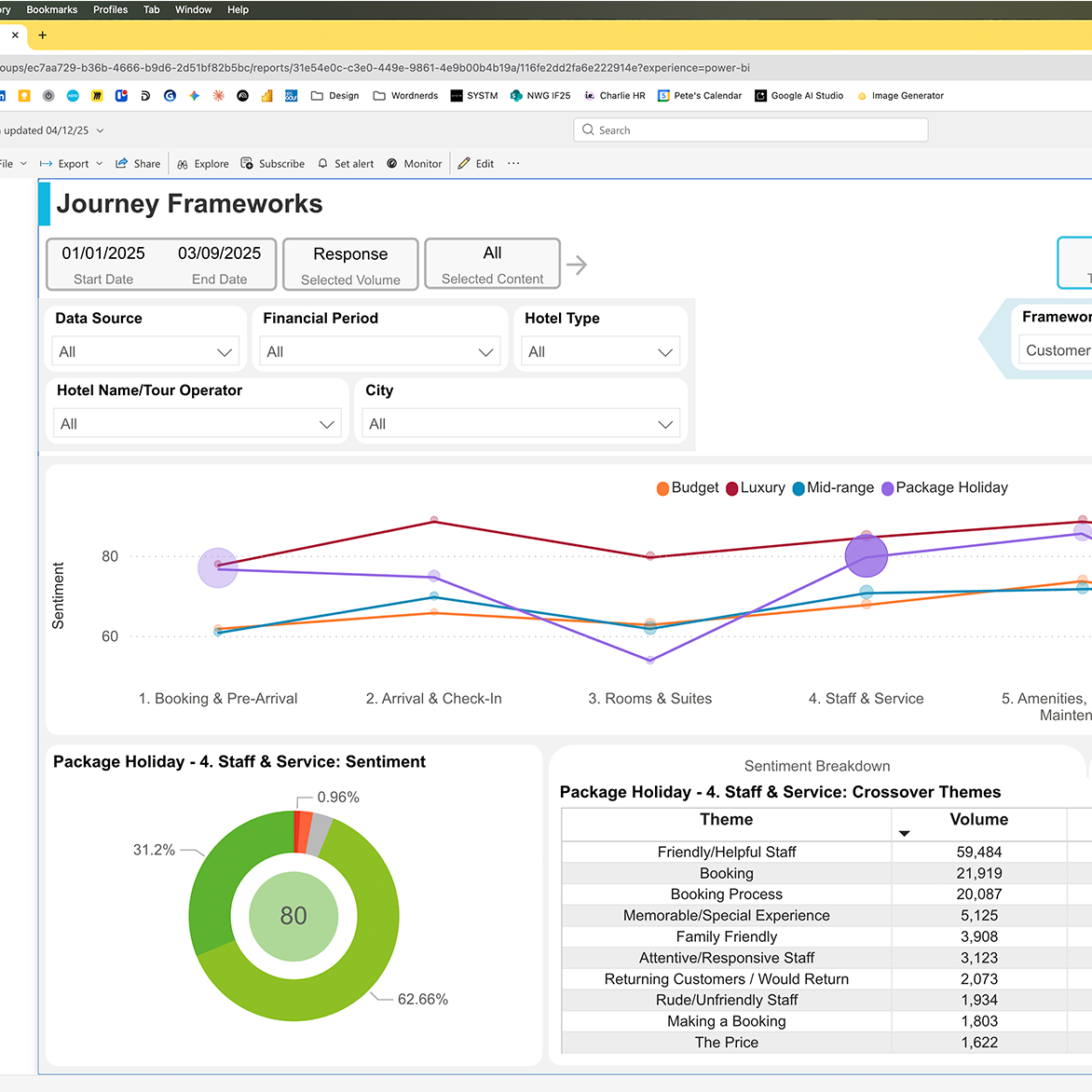Image resolution: width=1092 pixels, height=1092 pixels.
Task: Open the Profiles menu
Action: [110, 9]
